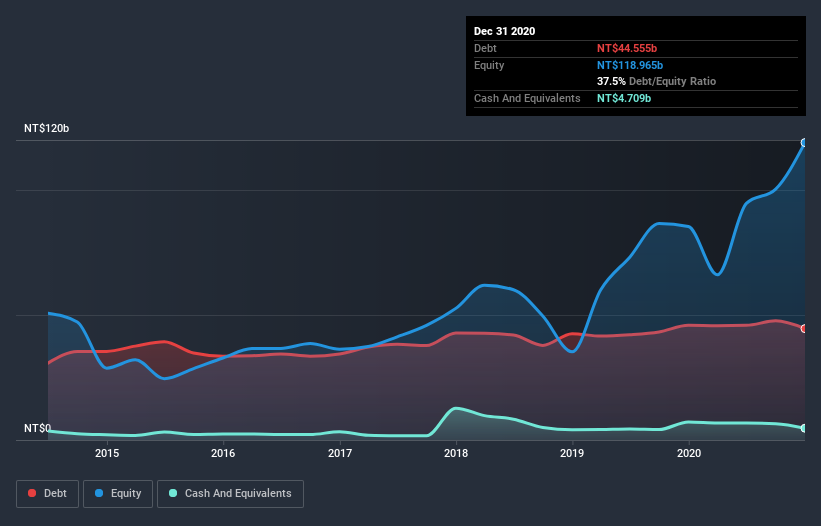Toggle the Debt series legend button
Screen dimensions: 821x526
coord(47,494)
